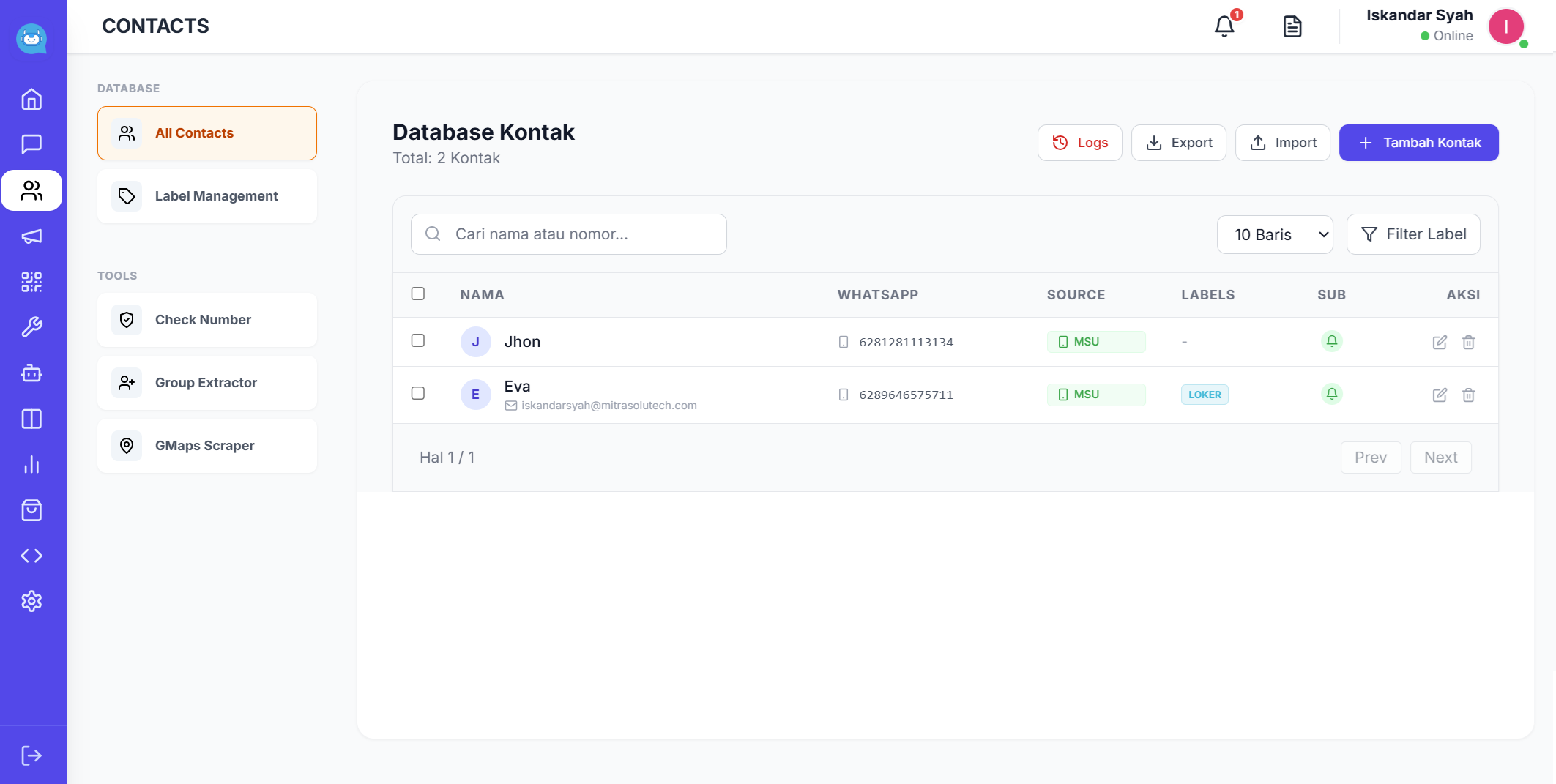Open the broadcast megaphone icon in sidebar

coord(31,236)
